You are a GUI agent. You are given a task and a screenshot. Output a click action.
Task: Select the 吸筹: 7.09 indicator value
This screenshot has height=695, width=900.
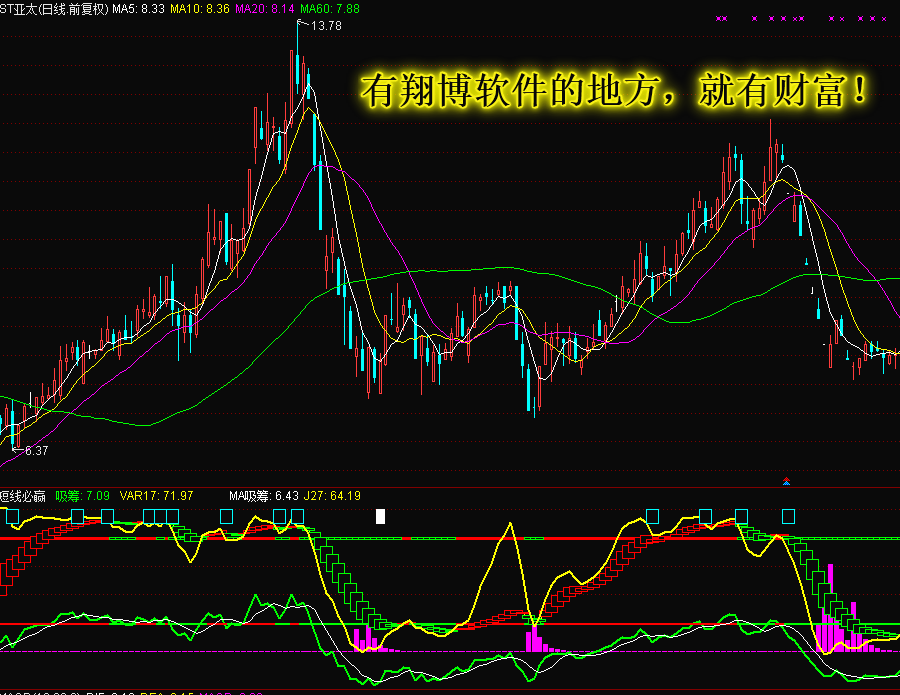tap(83, 496)
